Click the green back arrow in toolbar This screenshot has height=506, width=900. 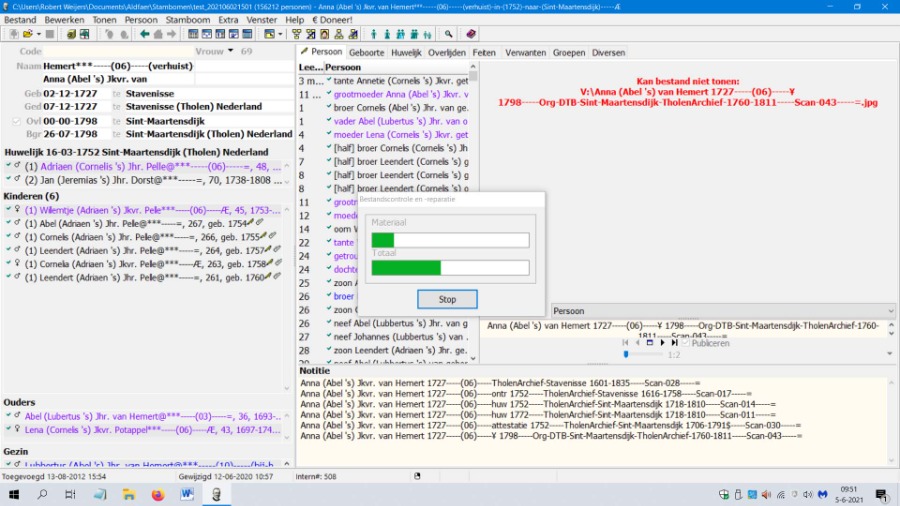[x=144, y=34]
